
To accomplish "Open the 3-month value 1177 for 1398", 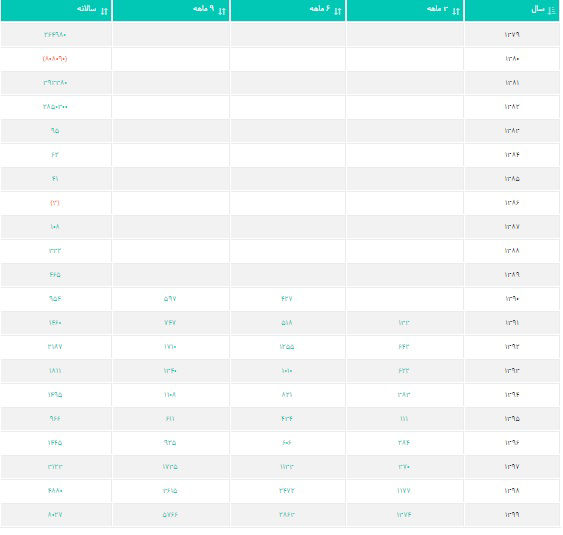I will click(x=404, y=491).
